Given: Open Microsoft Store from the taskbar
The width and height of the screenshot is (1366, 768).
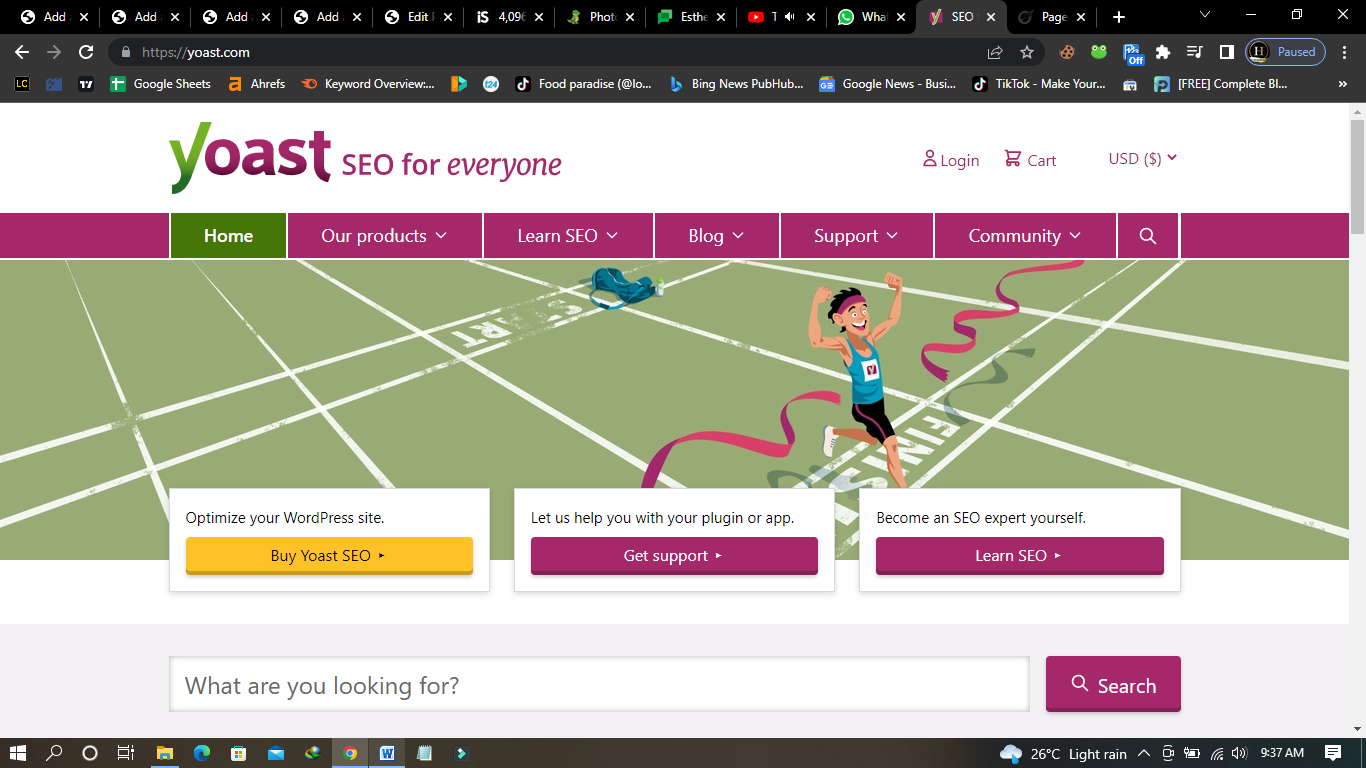Looking at the screenshot, I should [238, 753].
